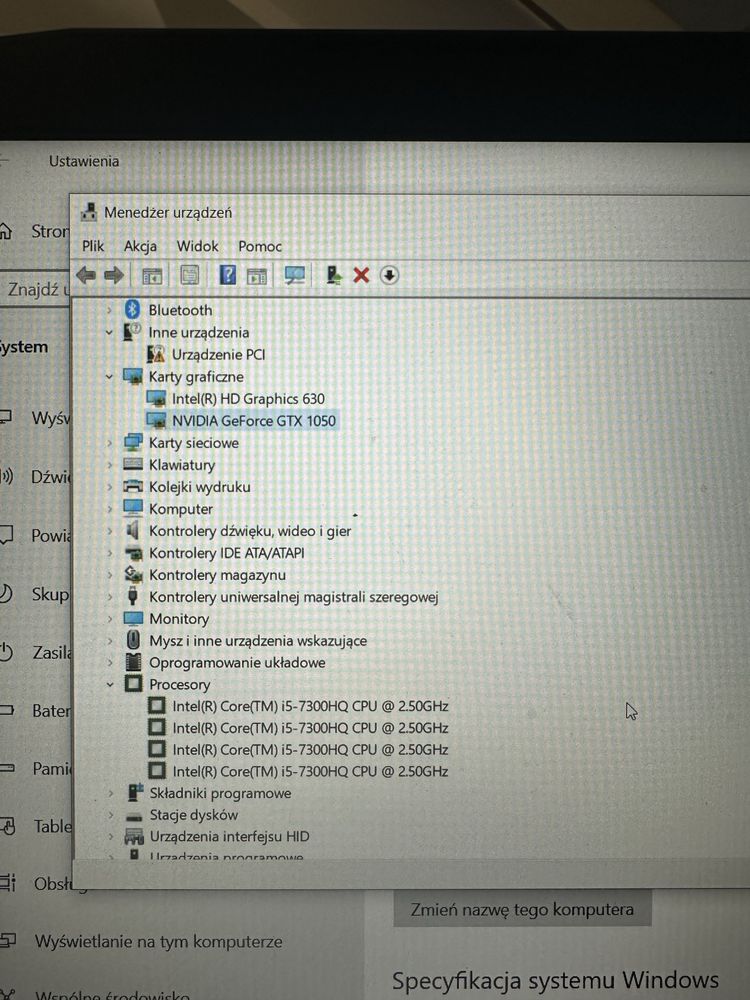This screenshot has width=750, height=1000.
Task: Open the Akcja menu
Action: pos(140,246)
